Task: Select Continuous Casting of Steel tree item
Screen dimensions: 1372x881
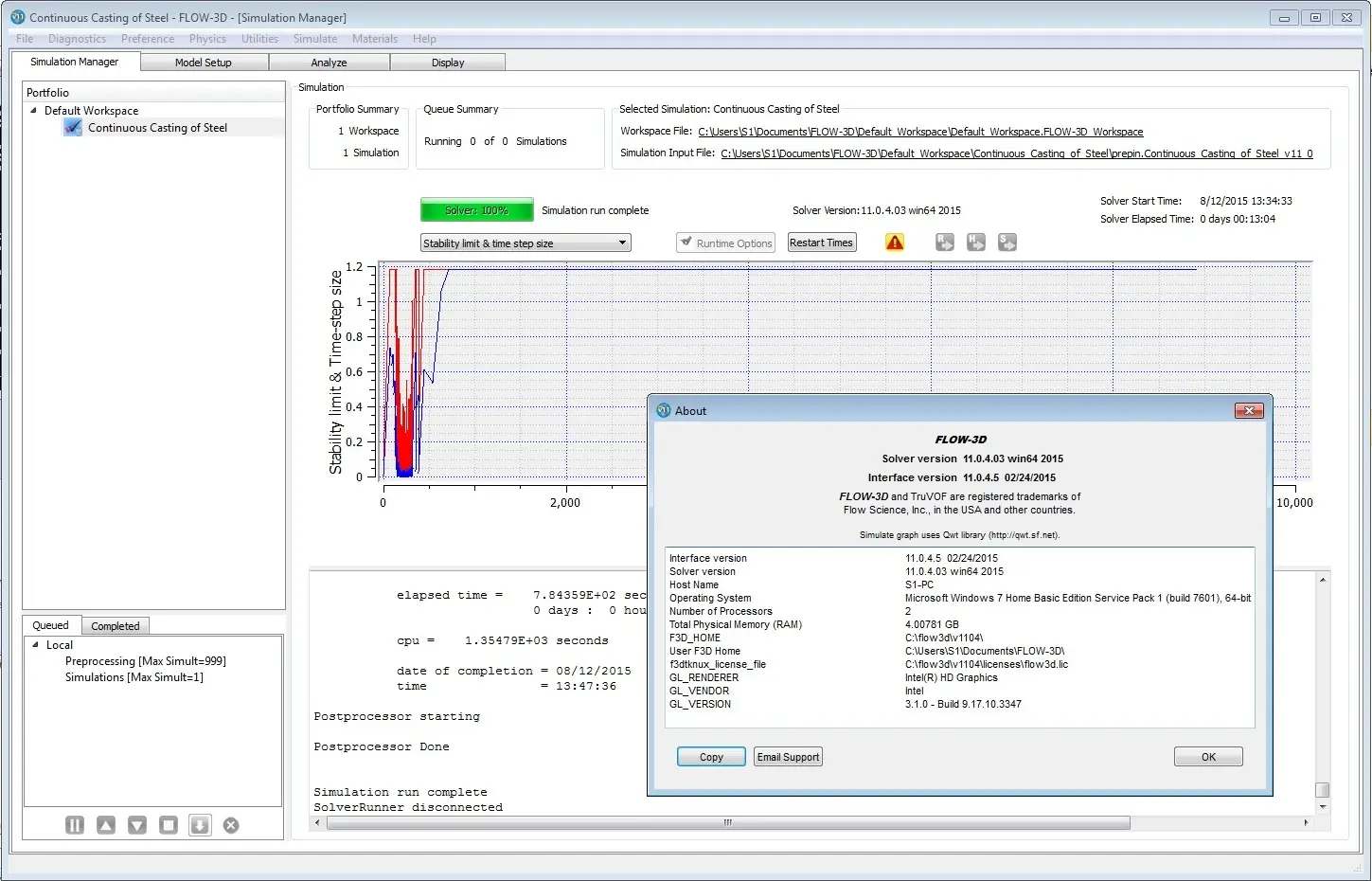Action: (158, 128)
